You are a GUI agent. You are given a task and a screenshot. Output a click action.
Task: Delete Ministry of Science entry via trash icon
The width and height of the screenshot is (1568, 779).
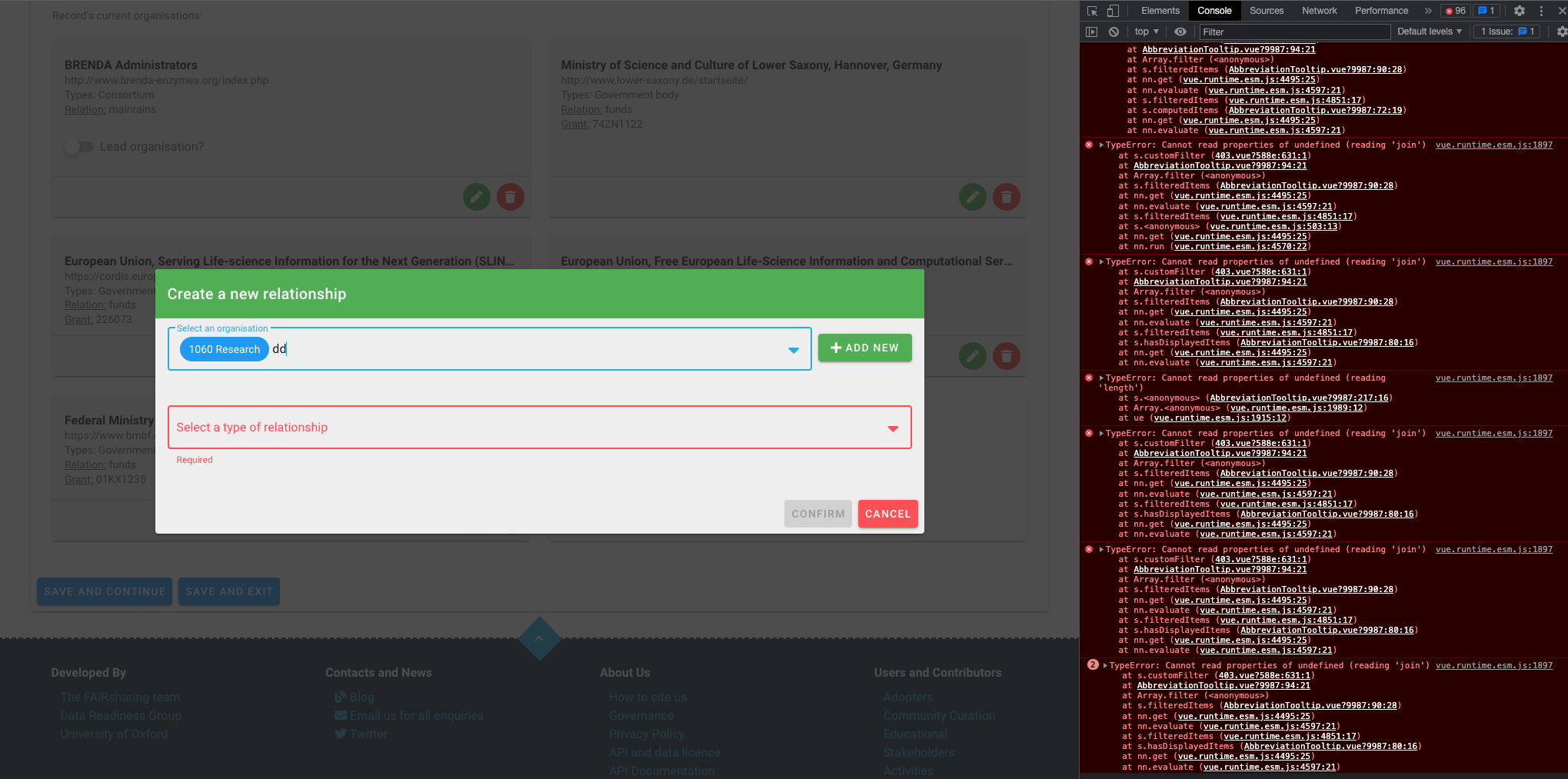(1007, 197)
